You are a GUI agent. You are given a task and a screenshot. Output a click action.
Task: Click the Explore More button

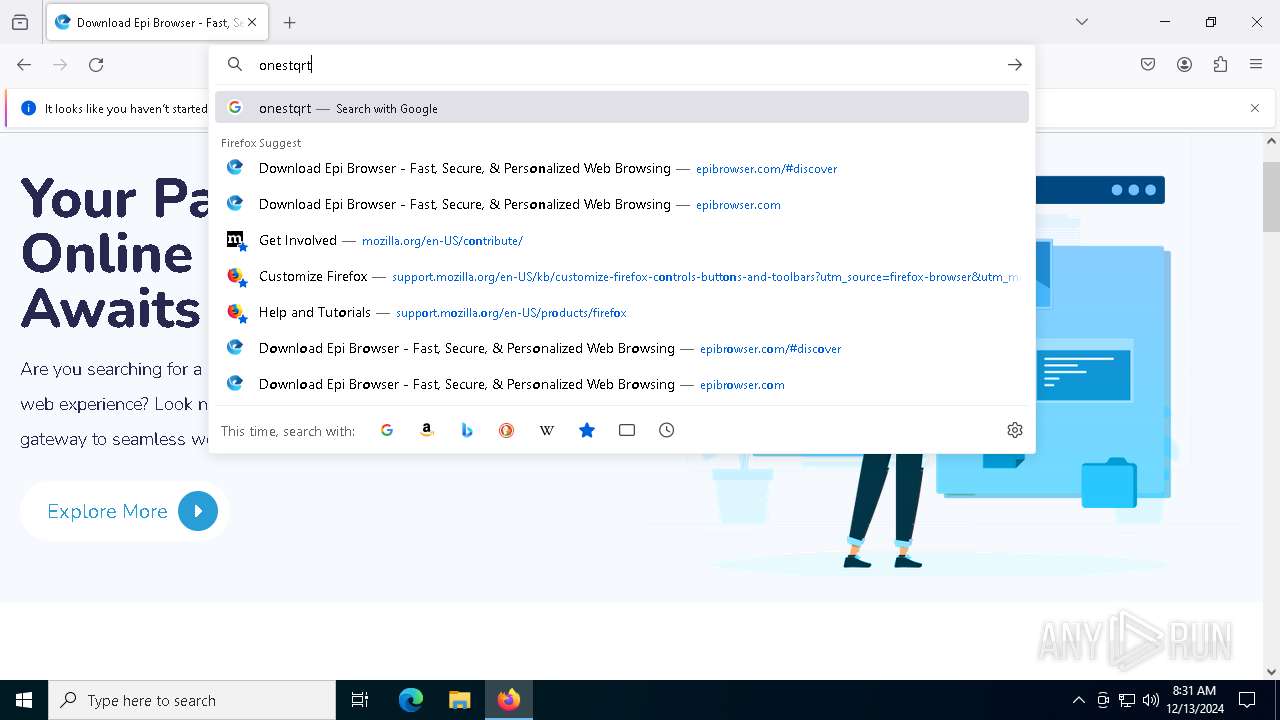click(x=125, y=511)
